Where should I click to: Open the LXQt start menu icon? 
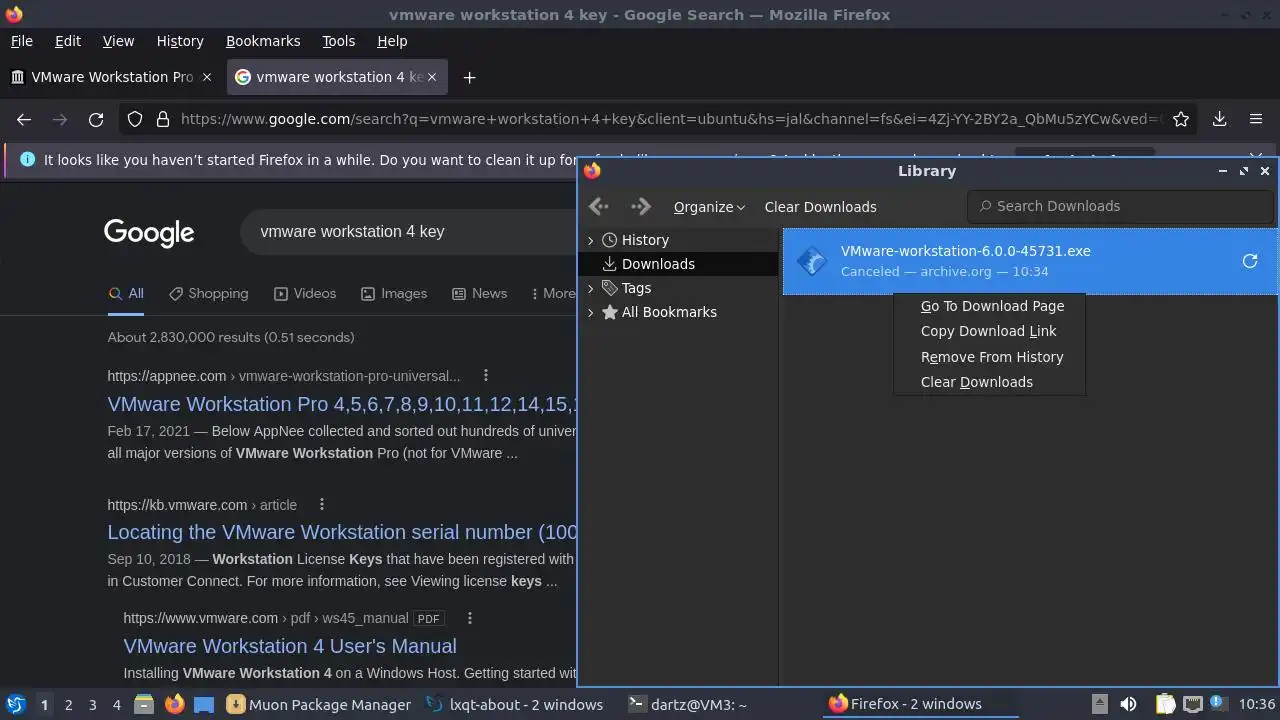[15, 704]
